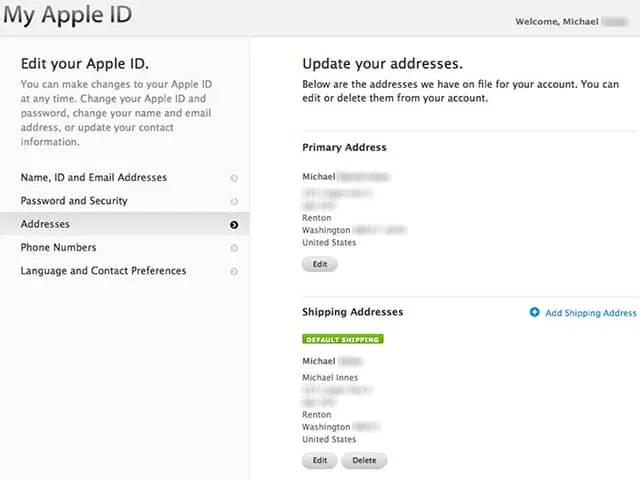
Task: Click the arrow icon next to Phone Numbers
Action: (x=234, y=248)
